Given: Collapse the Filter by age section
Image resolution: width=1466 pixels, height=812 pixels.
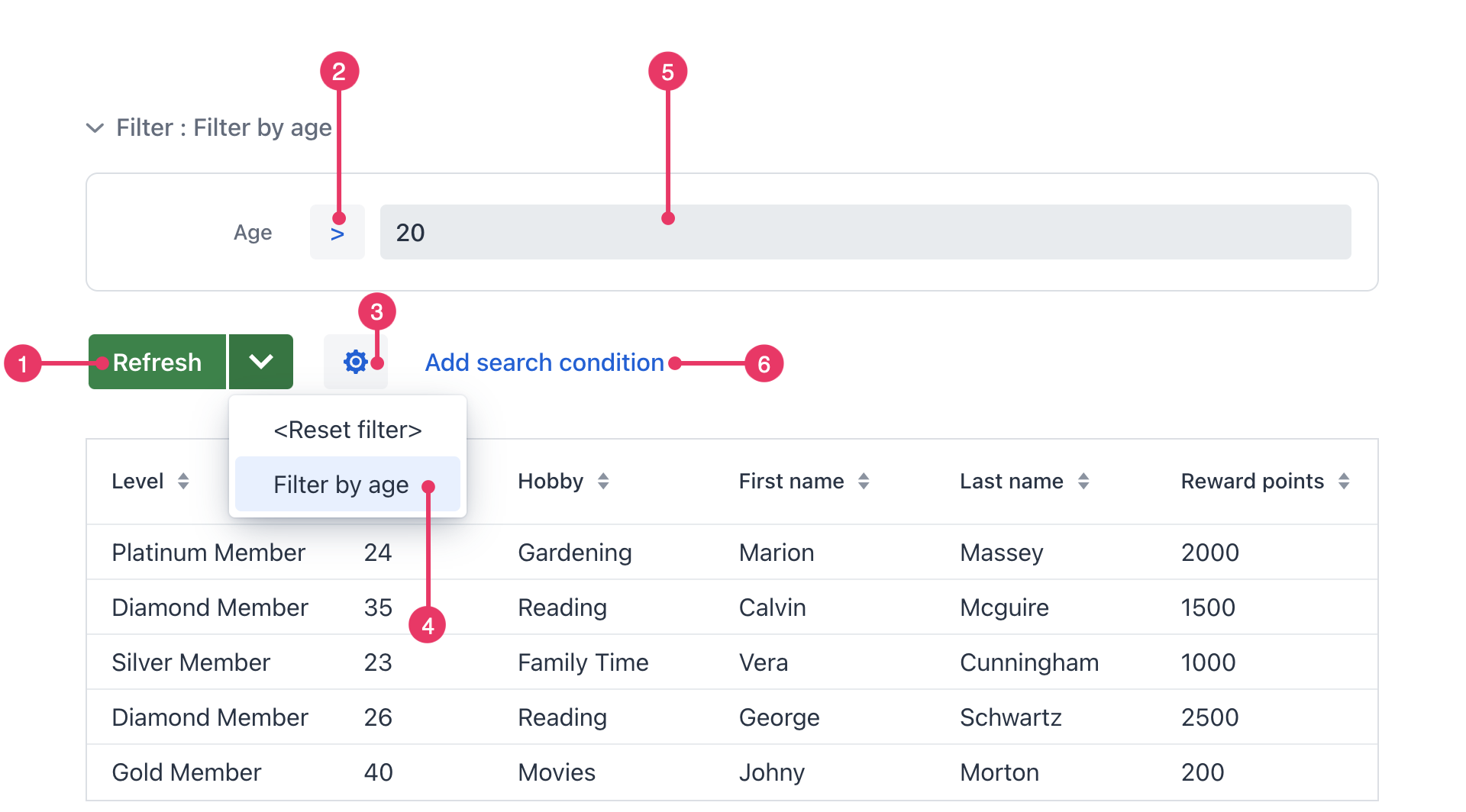Looking at the screenshot, I should tap(95, 127).
